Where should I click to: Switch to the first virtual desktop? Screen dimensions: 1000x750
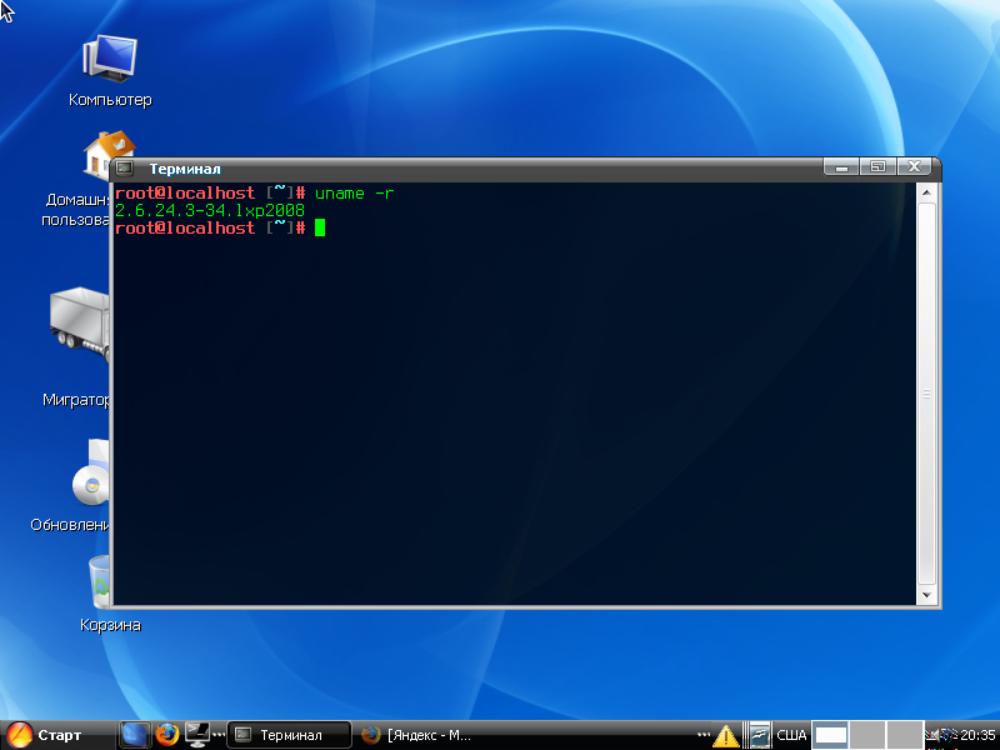(x=830, y=735)
